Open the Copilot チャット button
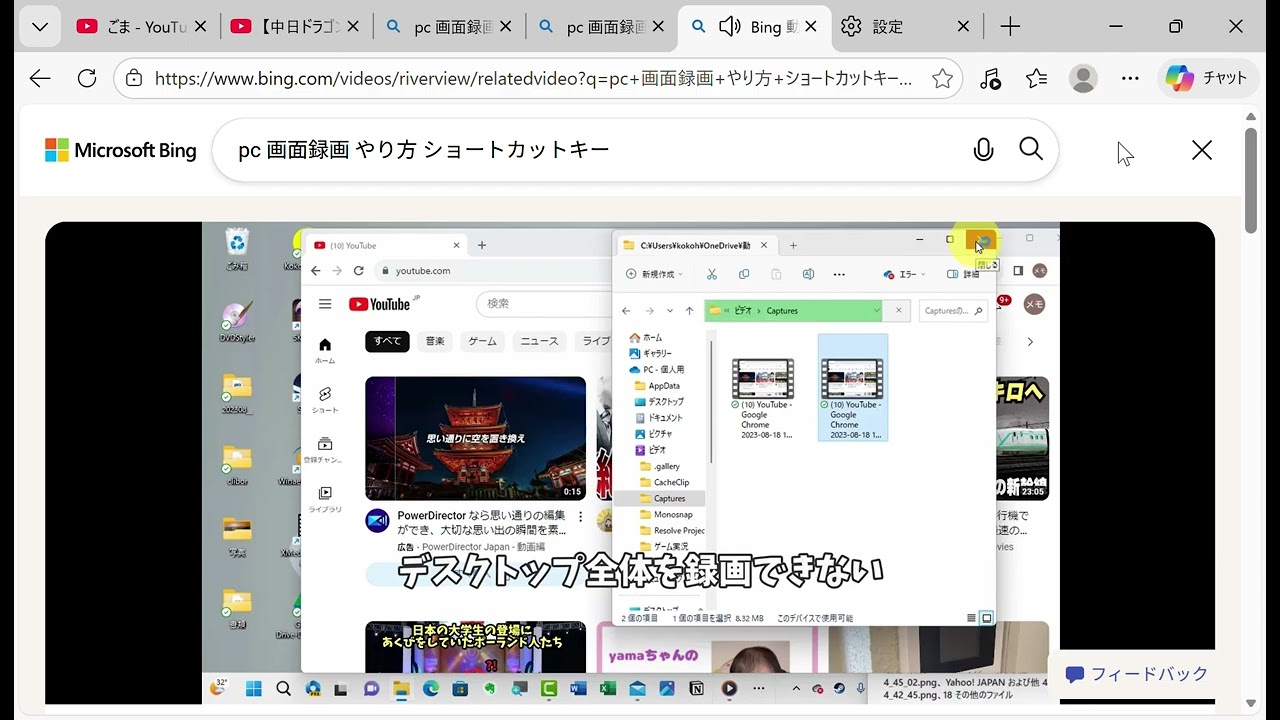Image resolution: width=1280 pixels, height=720 pixels. coord(1207,78)
